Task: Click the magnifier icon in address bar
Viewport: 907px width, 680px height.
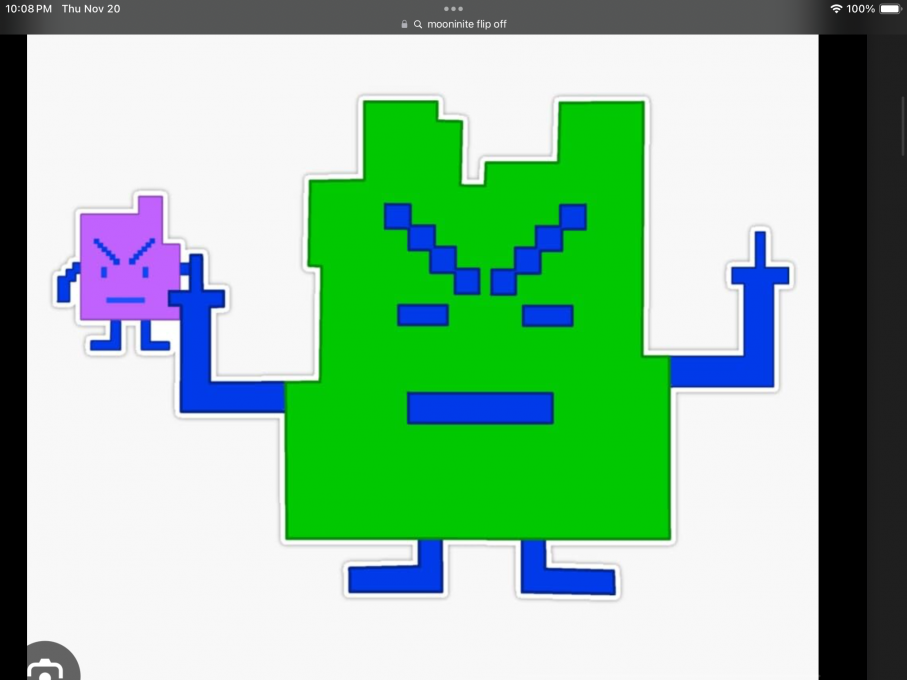Action: (x=417, y=24)
